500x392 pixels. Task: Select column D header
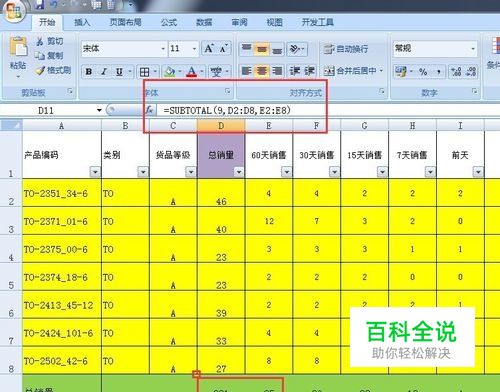coord(221,125)
